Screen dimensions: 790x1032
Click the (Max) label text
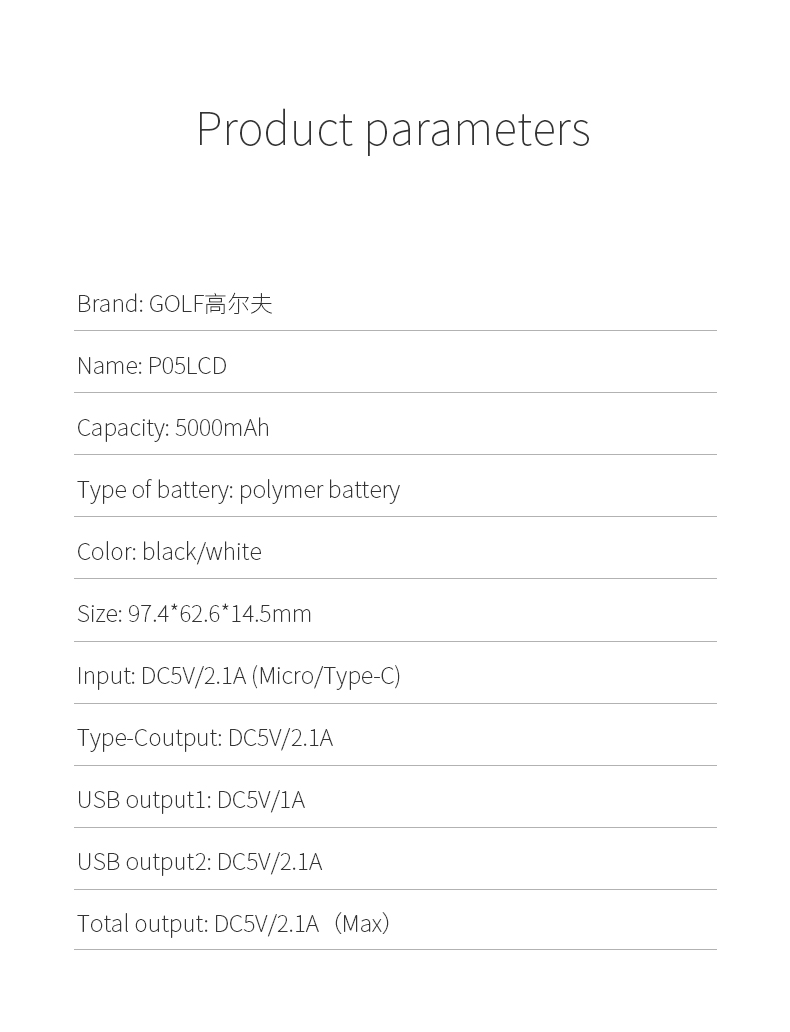coord(361,924)
